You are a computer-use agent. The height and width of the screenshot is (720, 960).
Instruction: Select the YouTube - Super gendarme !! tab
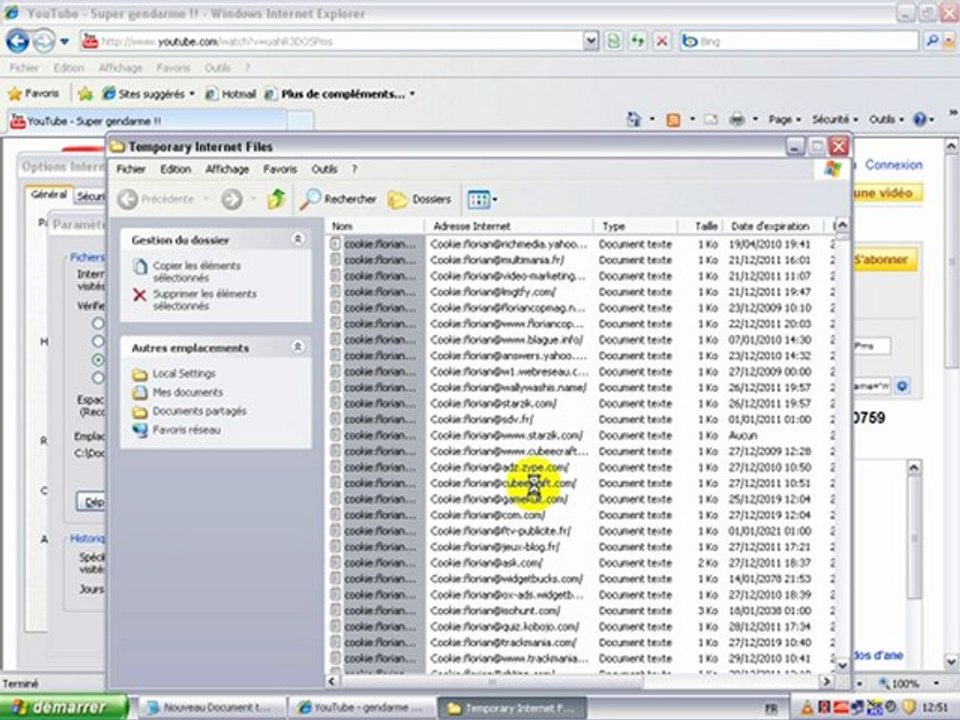[147, 121]
